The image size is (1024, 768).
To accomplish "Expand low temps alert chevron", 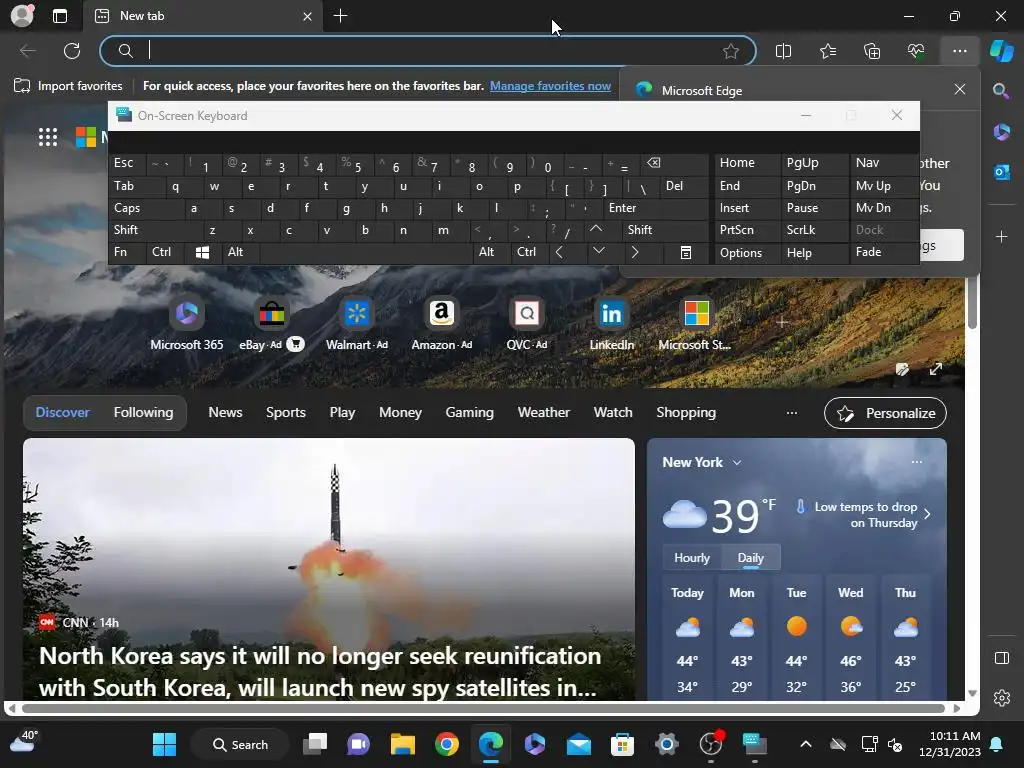I will click(x=927, y=514).
